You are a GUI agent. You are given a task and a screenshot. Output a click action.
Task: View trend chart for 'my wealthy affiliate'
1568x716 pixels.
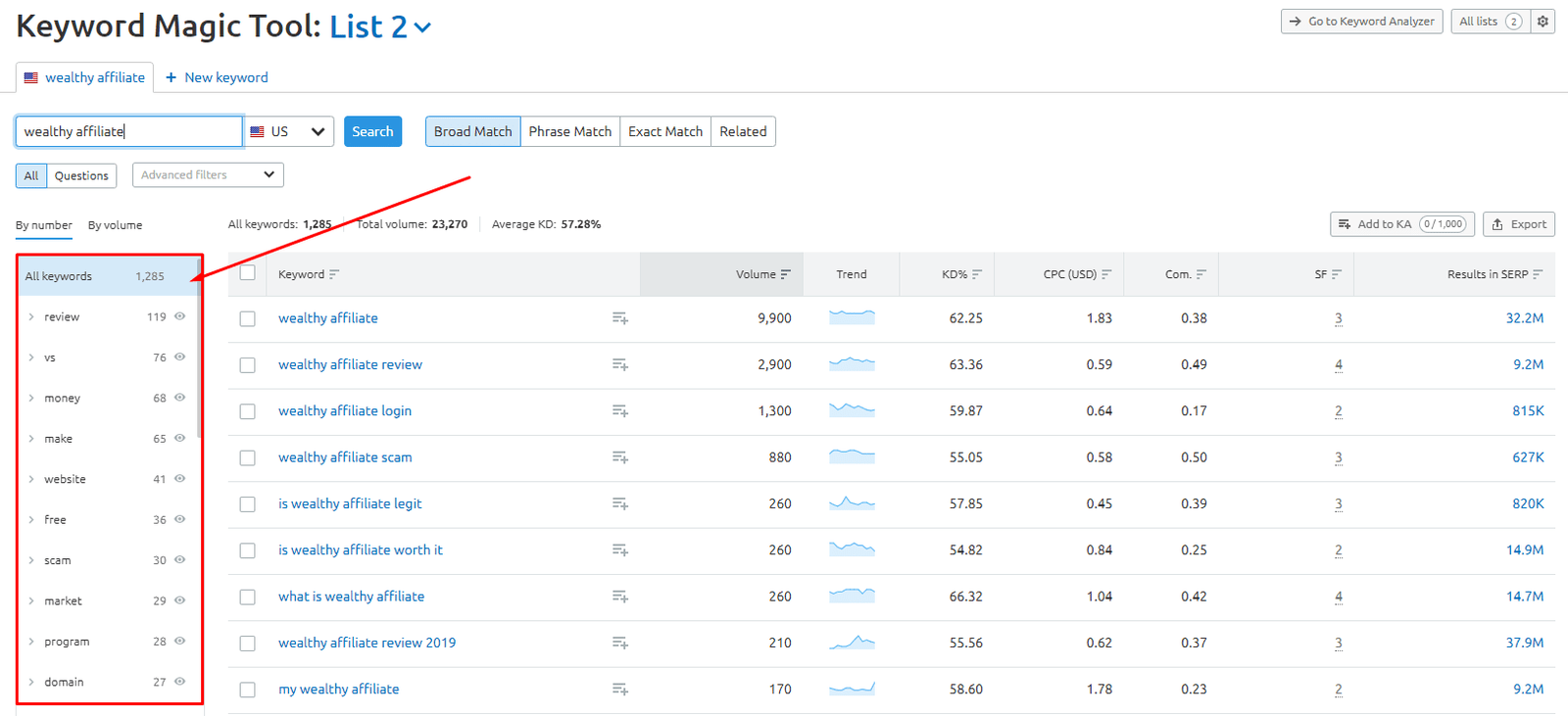tap(852, 689)
